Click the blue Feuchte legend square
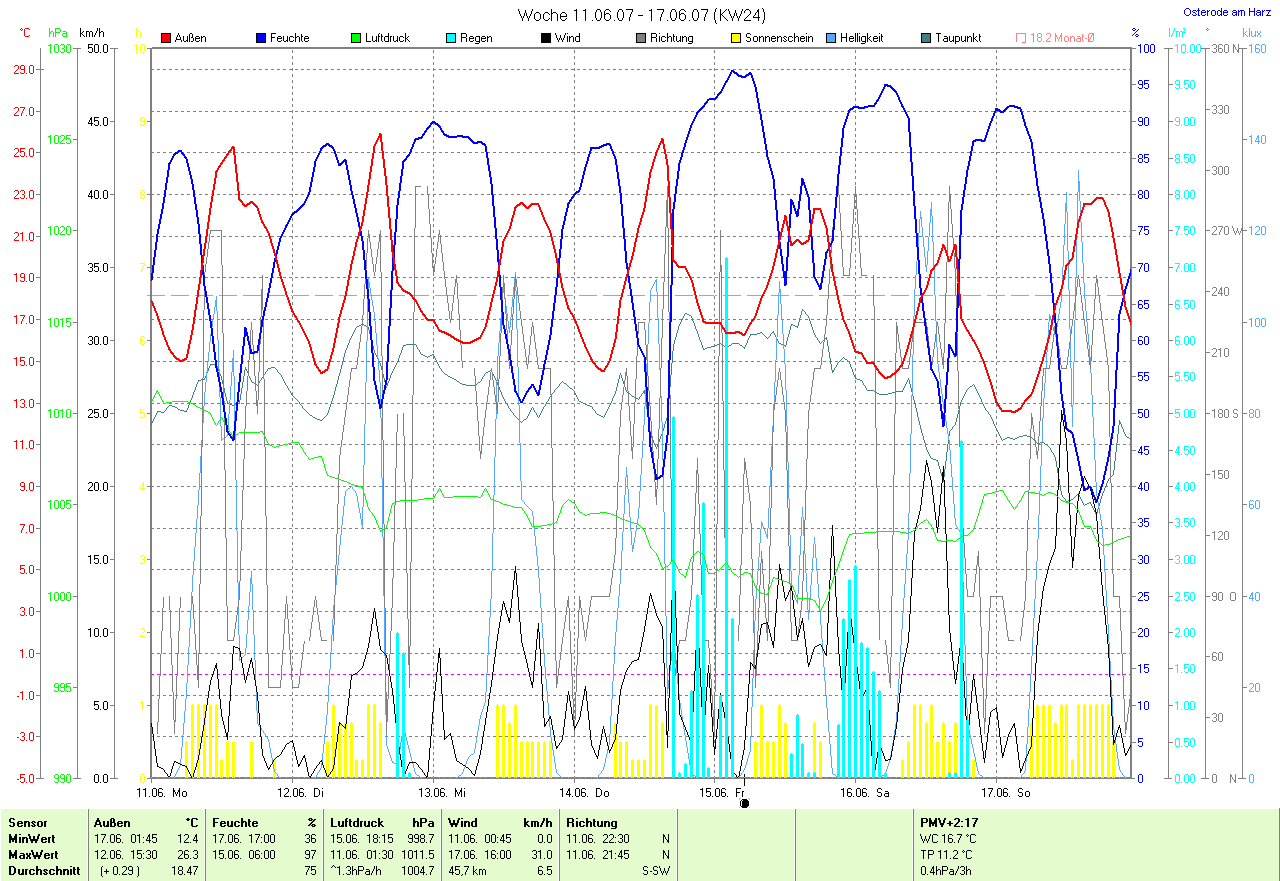This screenshot has height=881, width=1280. tap(262, 38)
